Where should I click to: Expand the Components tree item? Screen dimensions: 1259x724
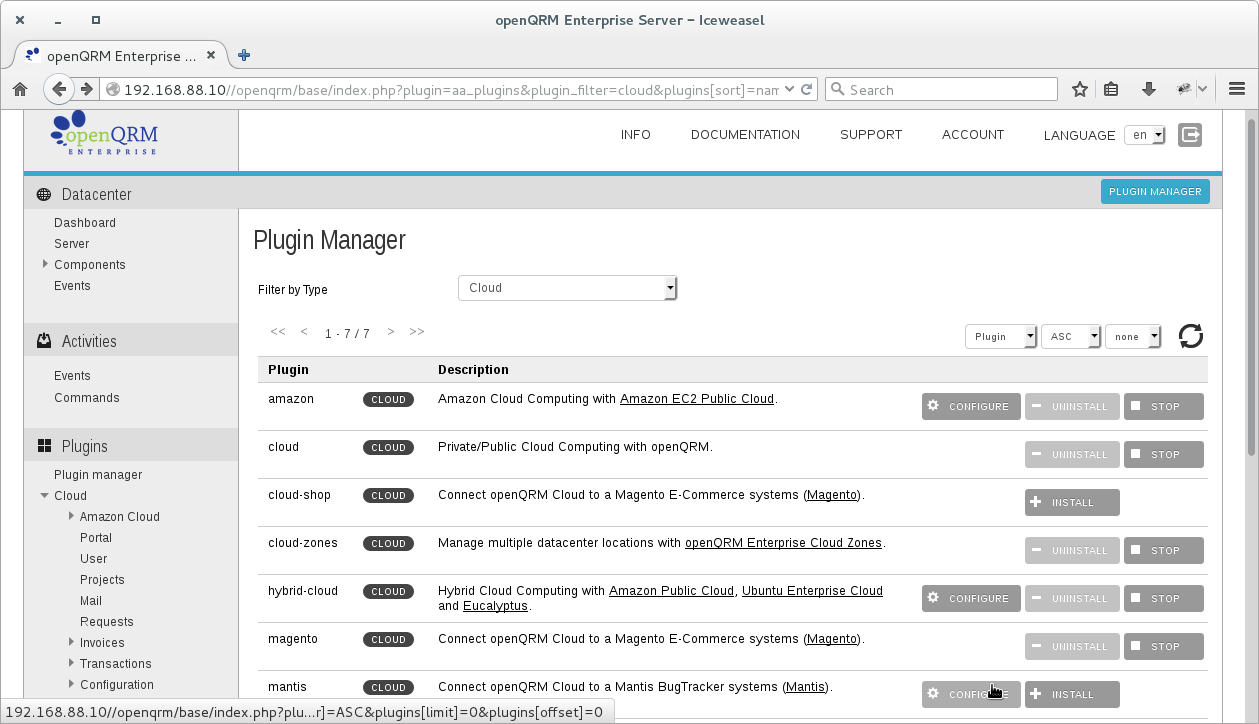[45, 264]
